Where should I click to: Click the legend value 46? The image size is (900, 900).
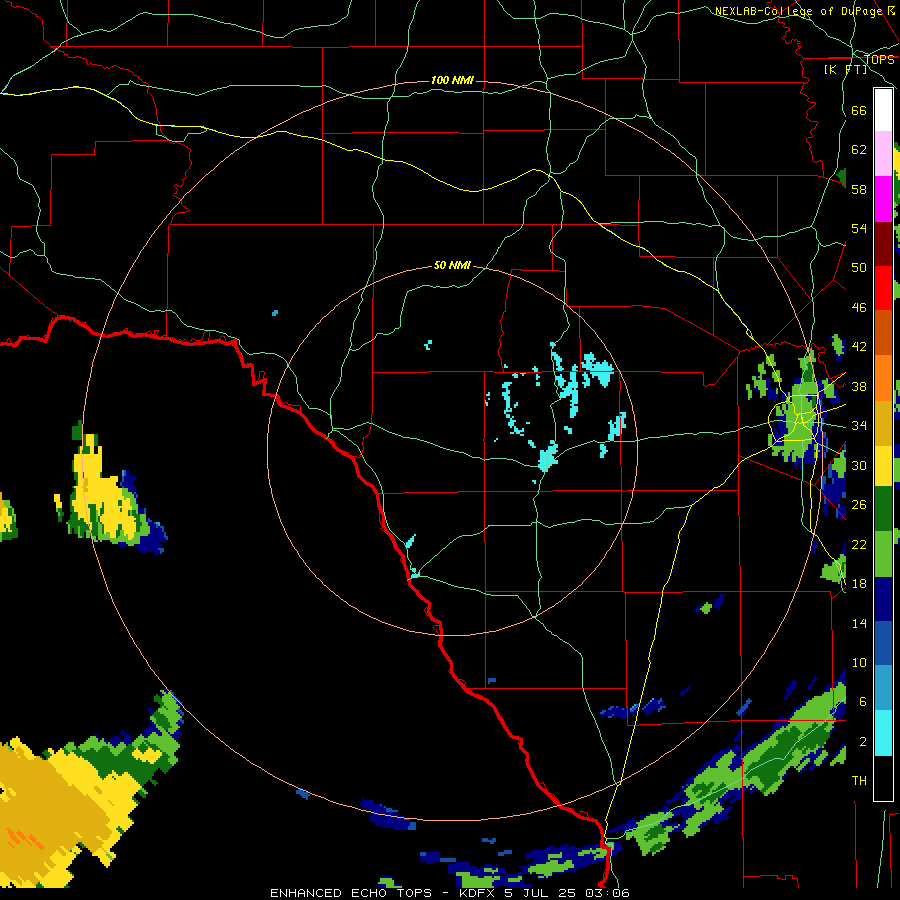pyautogui.click(x=859, y=308)
